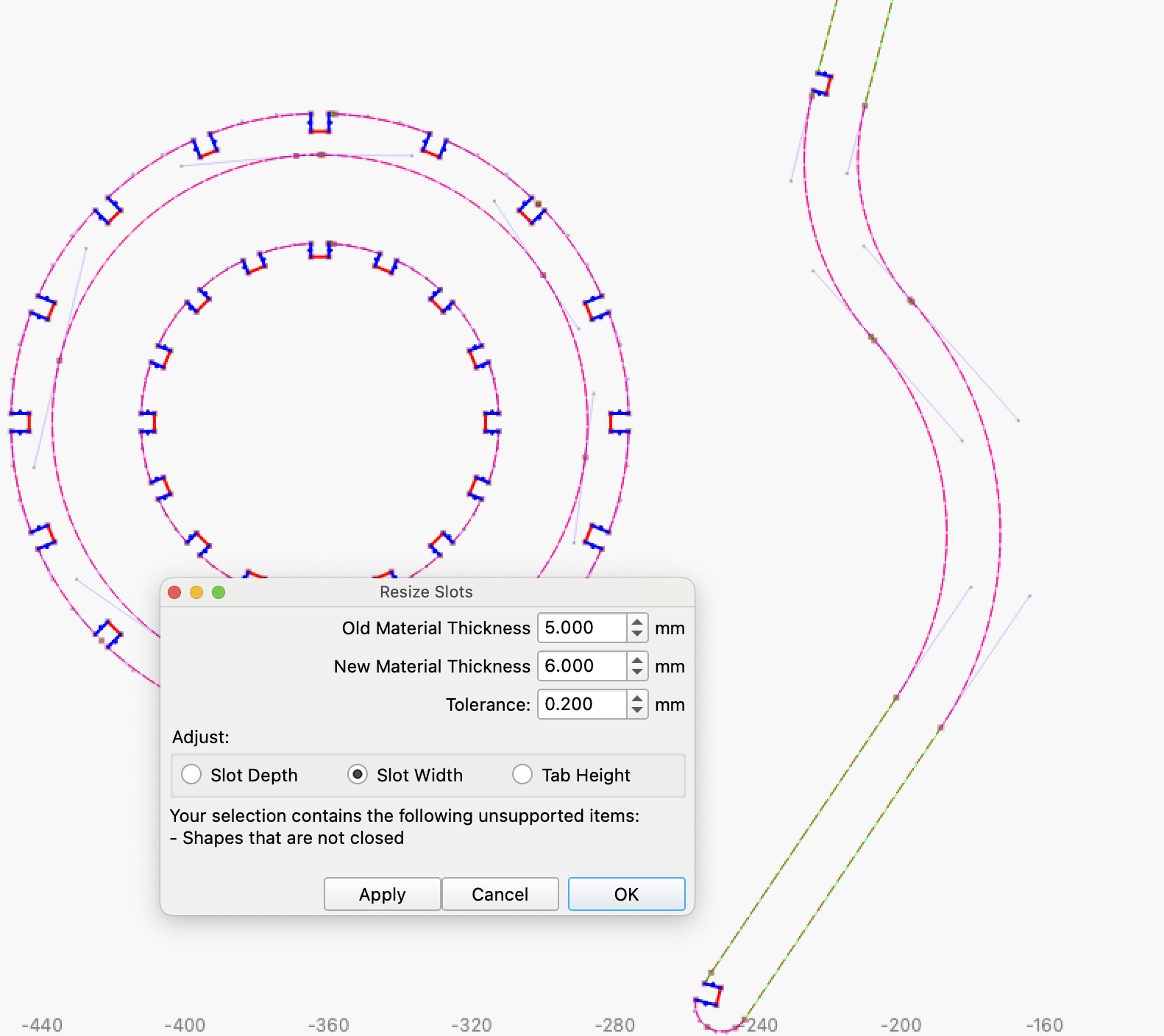Image resolution: width=1164 pixels, height=1036 pixels.
Task: Pick the Tab Height radio button
Action: (522, 775)
